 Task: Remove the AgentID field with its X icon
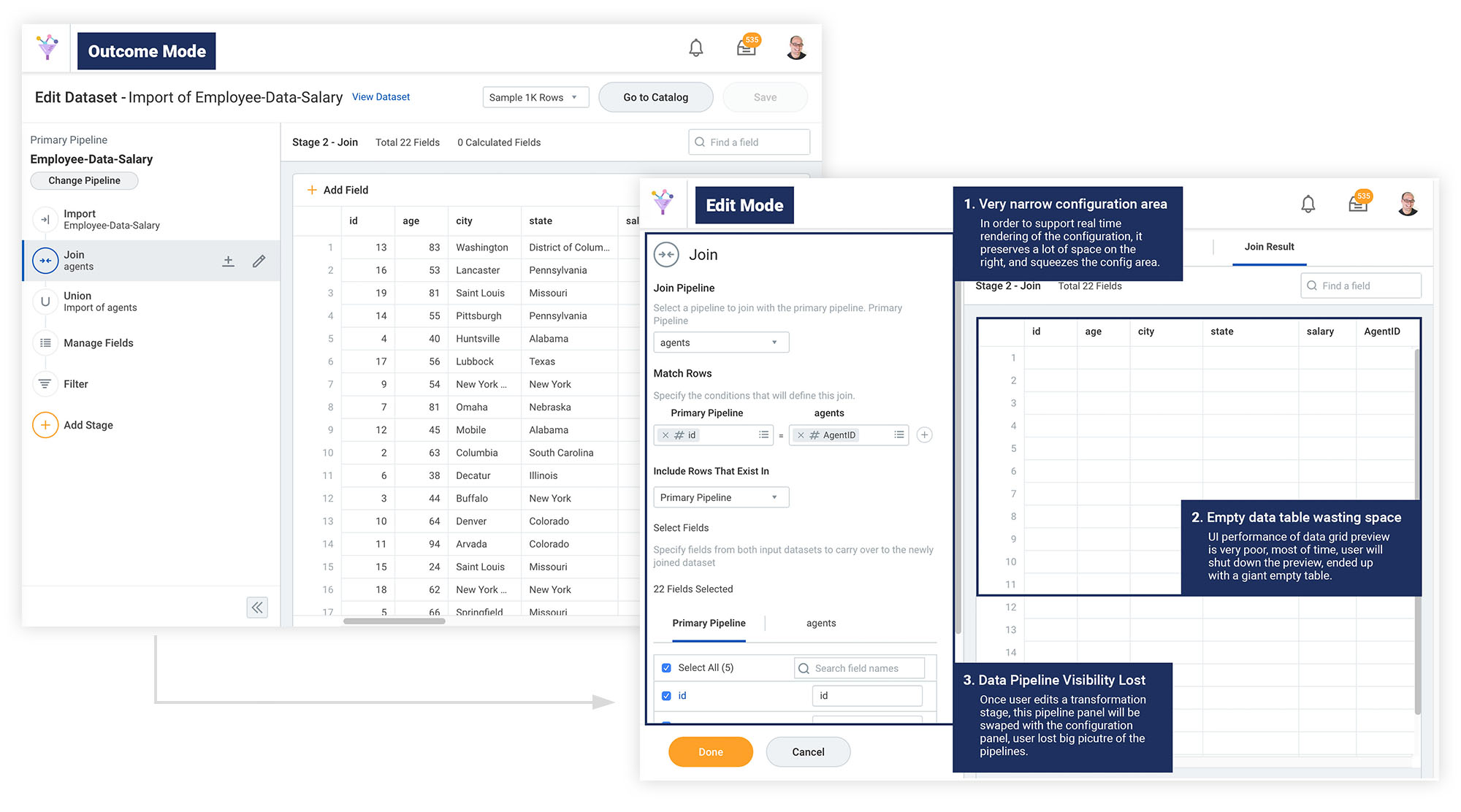[801, 435]
